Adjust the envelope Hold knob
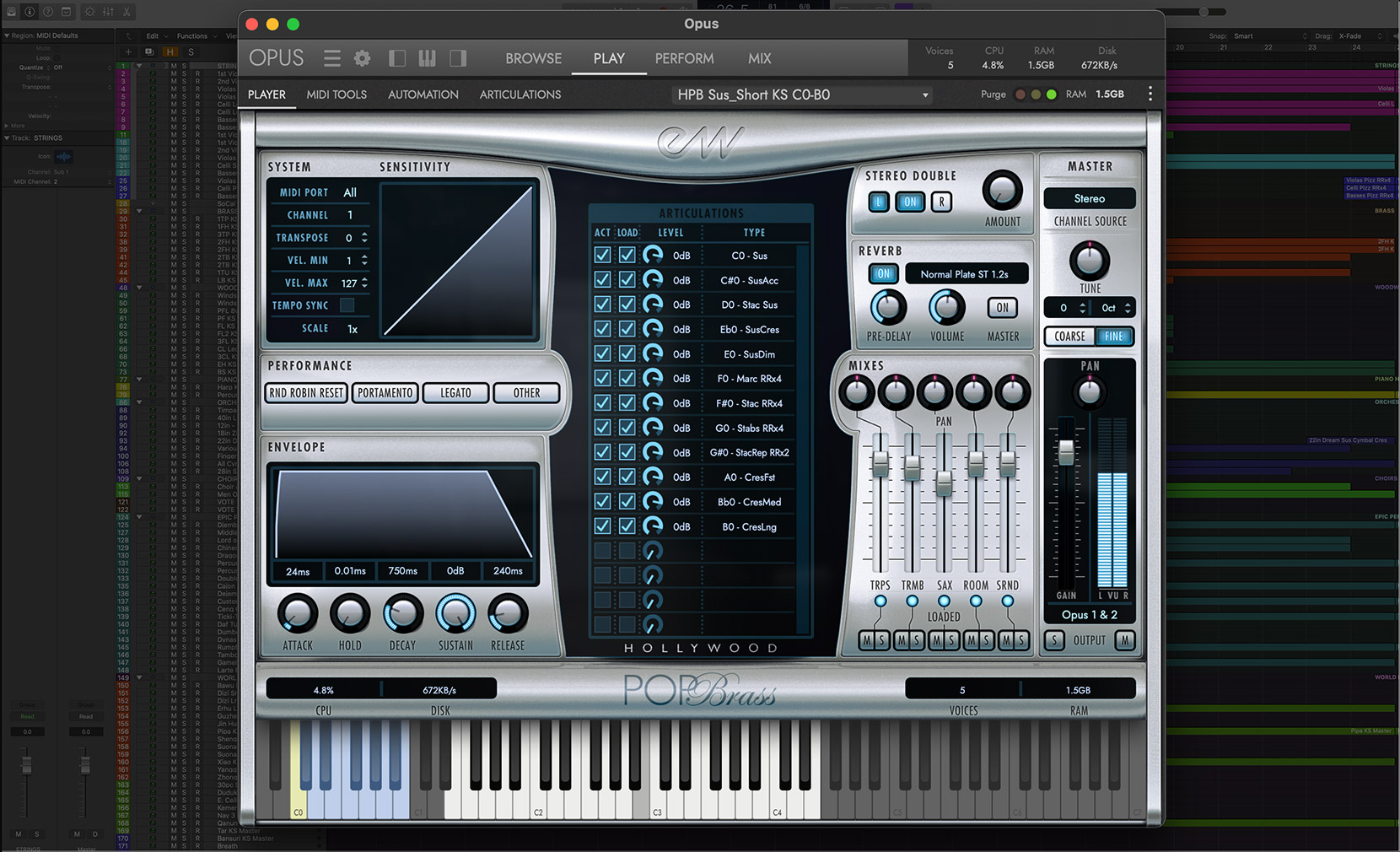This screenshot has width=1400, height=852. coord(350,613)
